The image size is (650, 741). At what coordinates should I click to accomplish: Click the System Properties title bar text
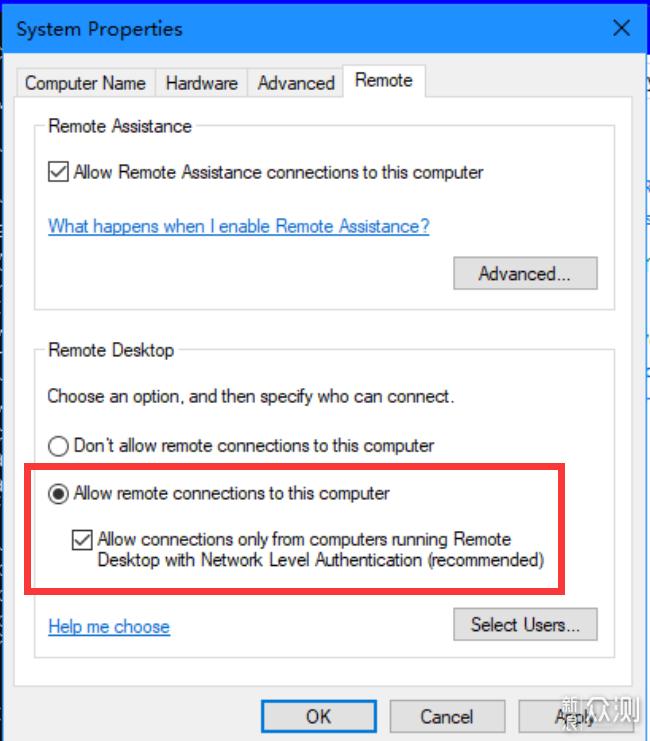pos(100,29)
